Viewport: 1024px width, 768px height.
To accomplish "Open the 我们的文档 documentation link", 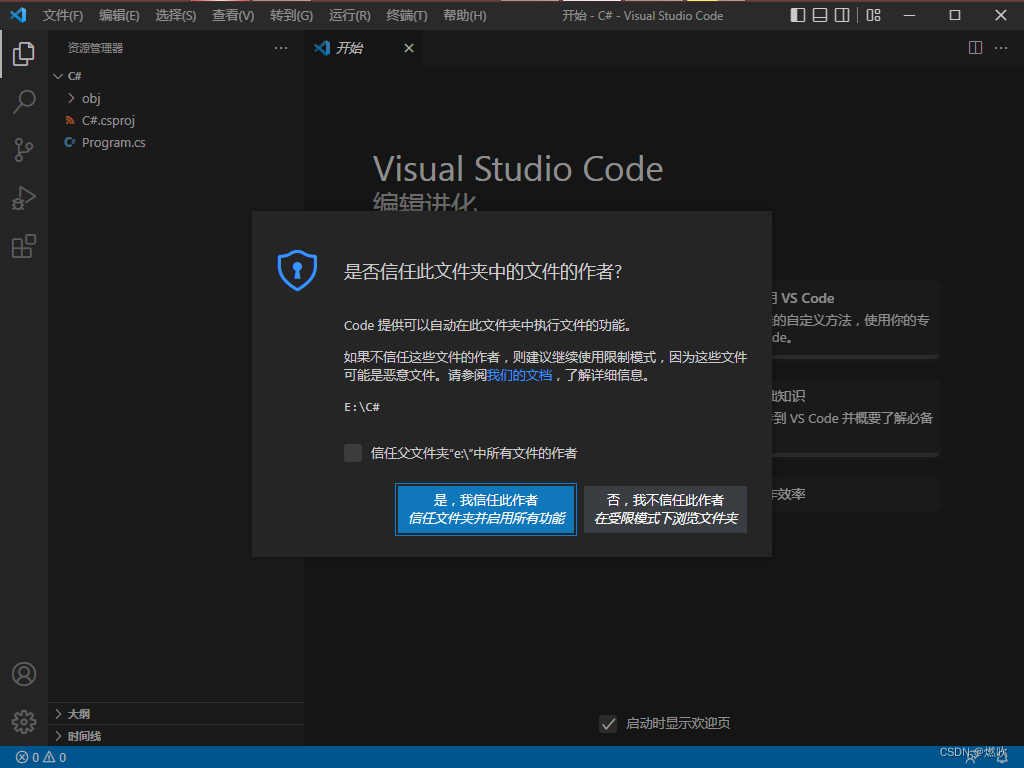I will (520, 375).
